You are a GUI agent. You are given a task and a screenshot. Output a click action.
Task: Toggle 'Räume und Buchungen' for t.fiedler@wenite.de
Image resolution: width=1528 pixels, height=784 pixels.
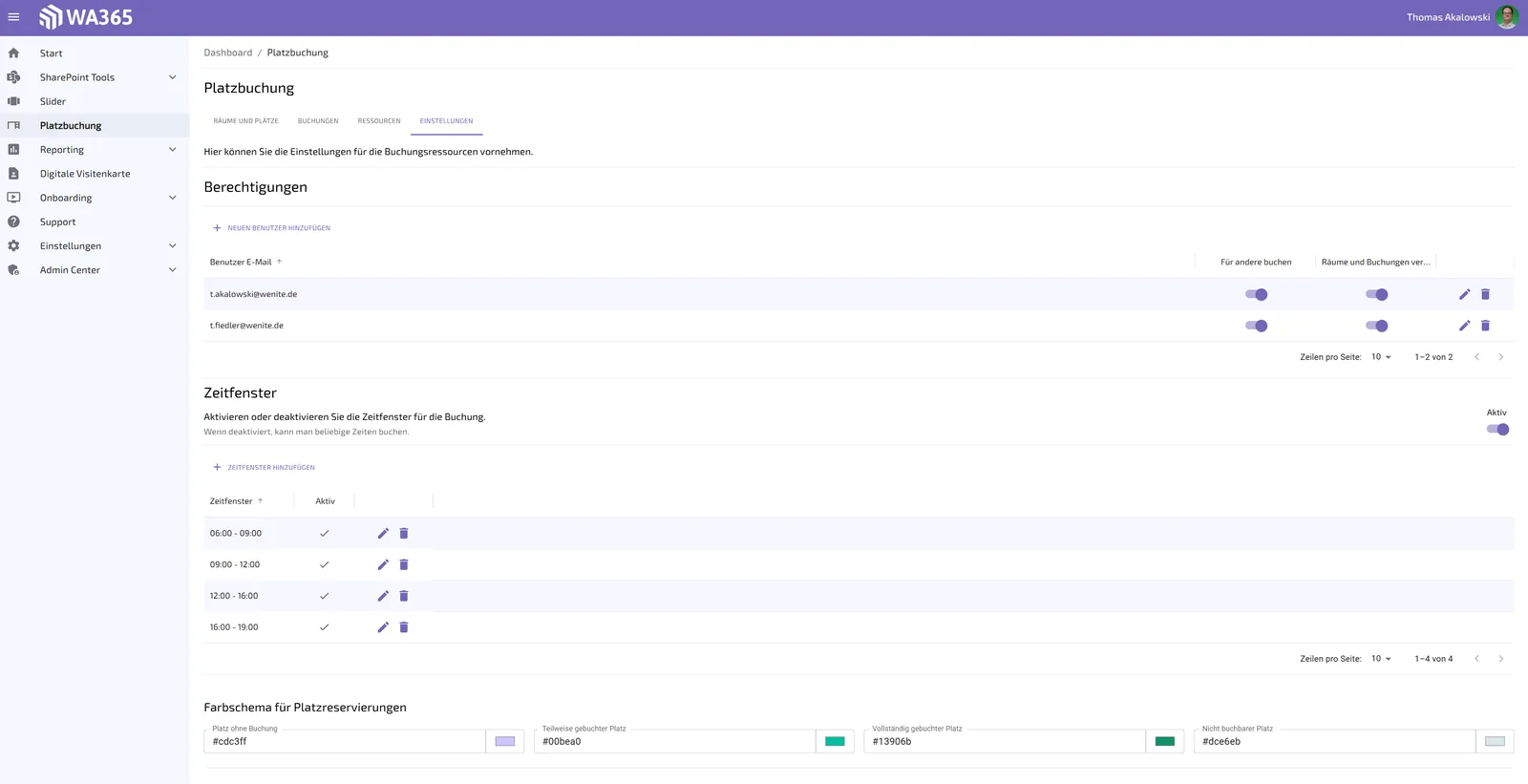point(1376,326)
